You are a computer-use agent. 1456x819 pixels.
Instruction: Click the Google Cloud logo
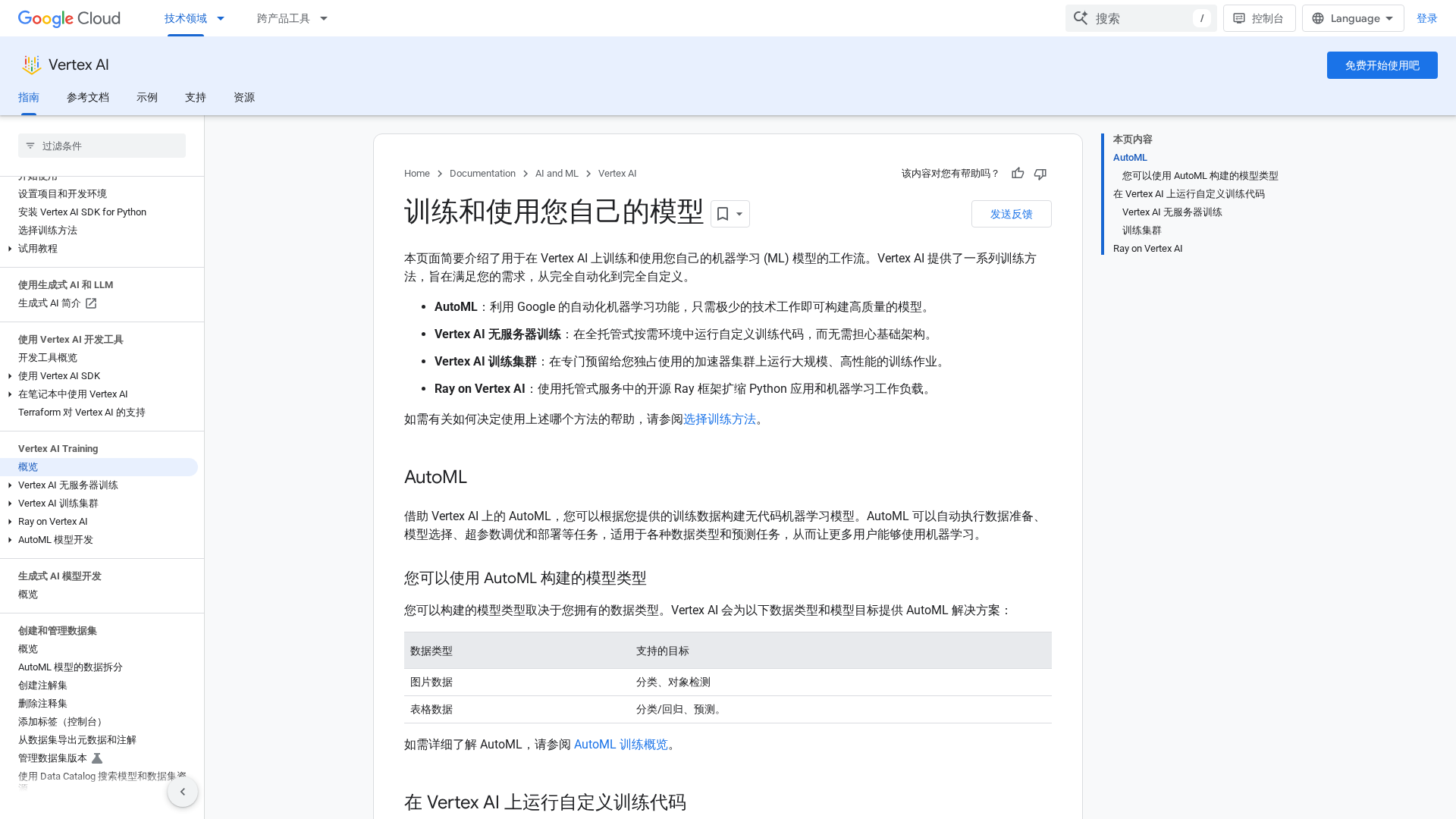point(69,18)
